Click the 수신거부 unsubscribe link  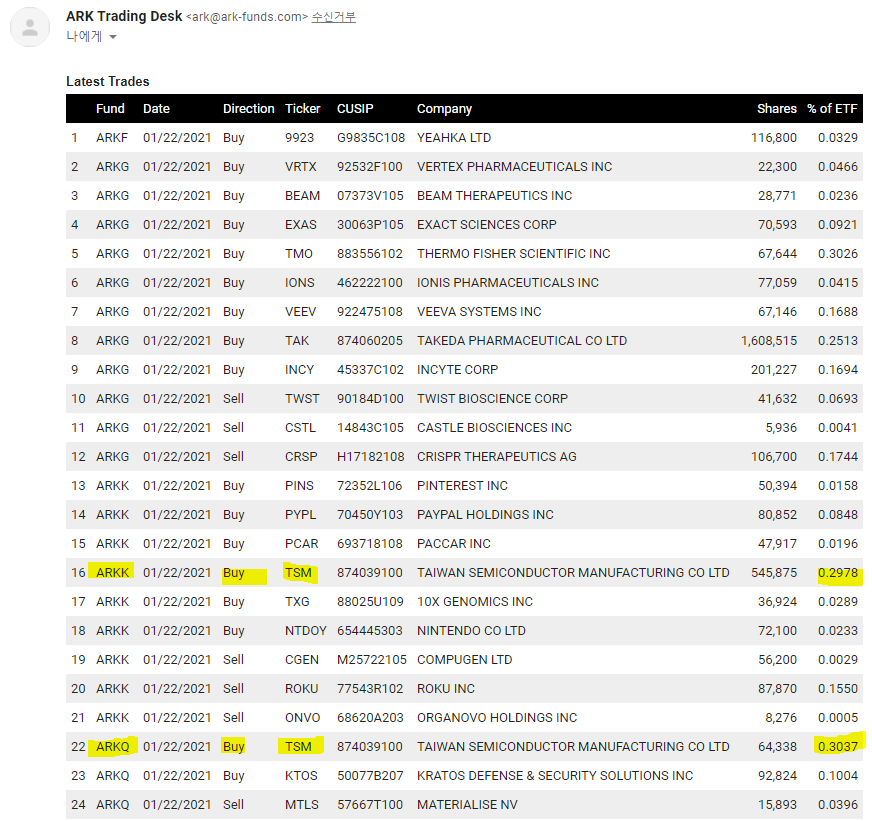pyautogui.click(x=334, y=17)
